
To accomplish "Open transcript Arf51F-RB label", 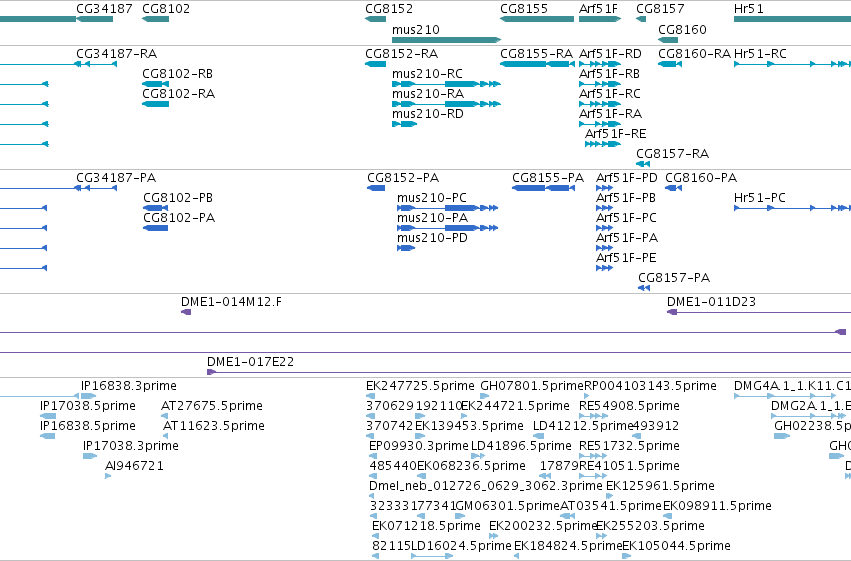I will coord(609,74).
